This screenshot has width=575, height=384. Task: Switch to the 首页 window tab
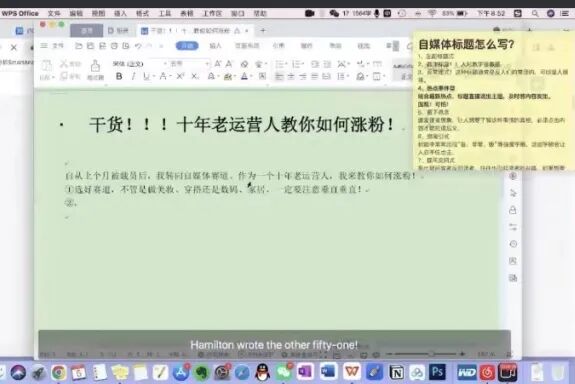click(x=87, y=30)
